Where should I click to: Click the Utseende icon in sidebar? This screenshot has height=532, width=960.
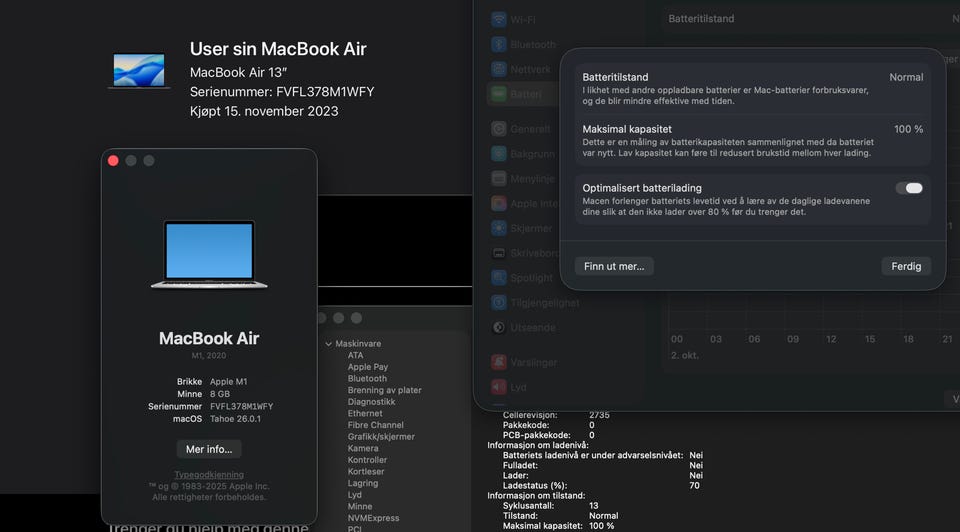click(499, 328)
